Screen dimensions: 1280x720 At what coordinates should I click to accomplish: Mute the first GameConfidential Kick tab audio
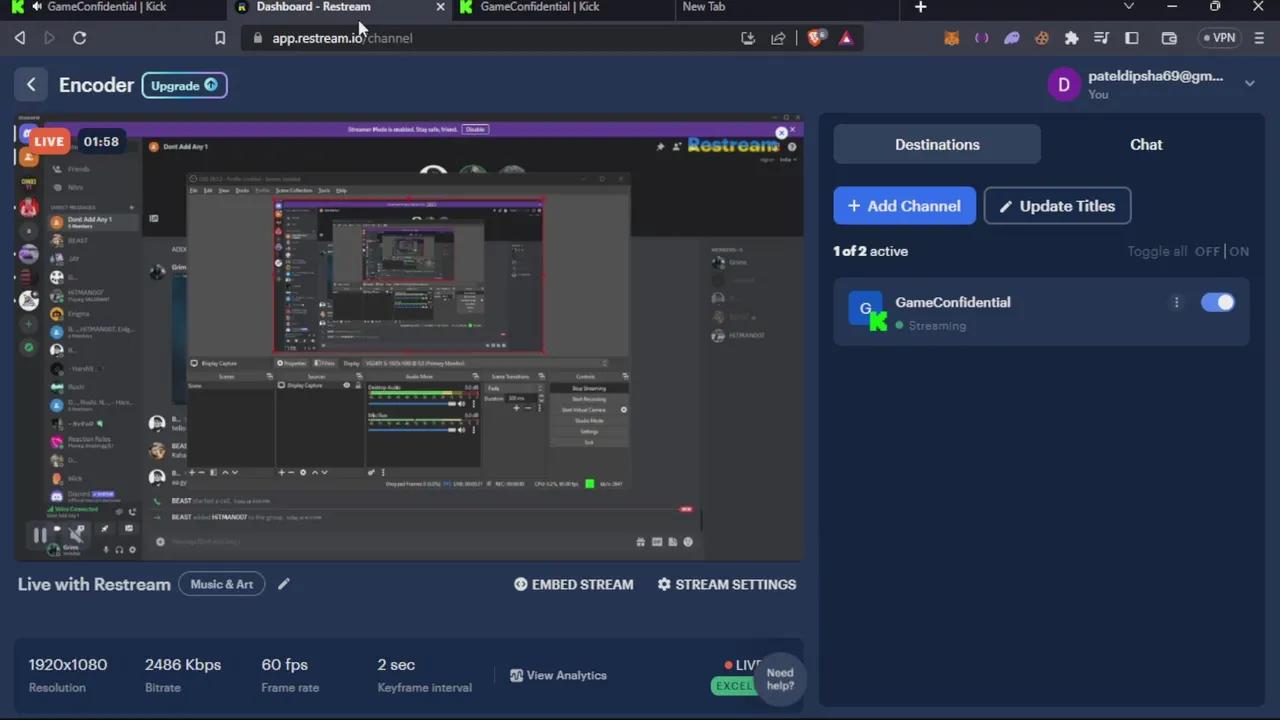[37, 7]
